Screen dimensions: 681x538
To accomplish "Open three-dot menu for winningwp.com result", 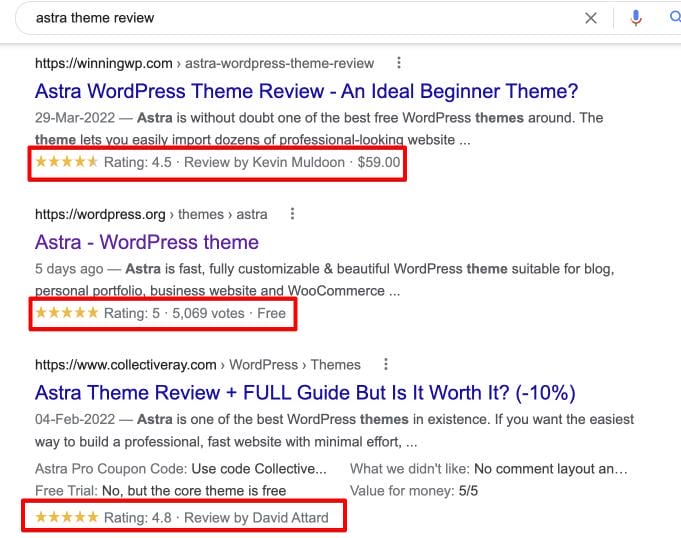I will point(399,63).
